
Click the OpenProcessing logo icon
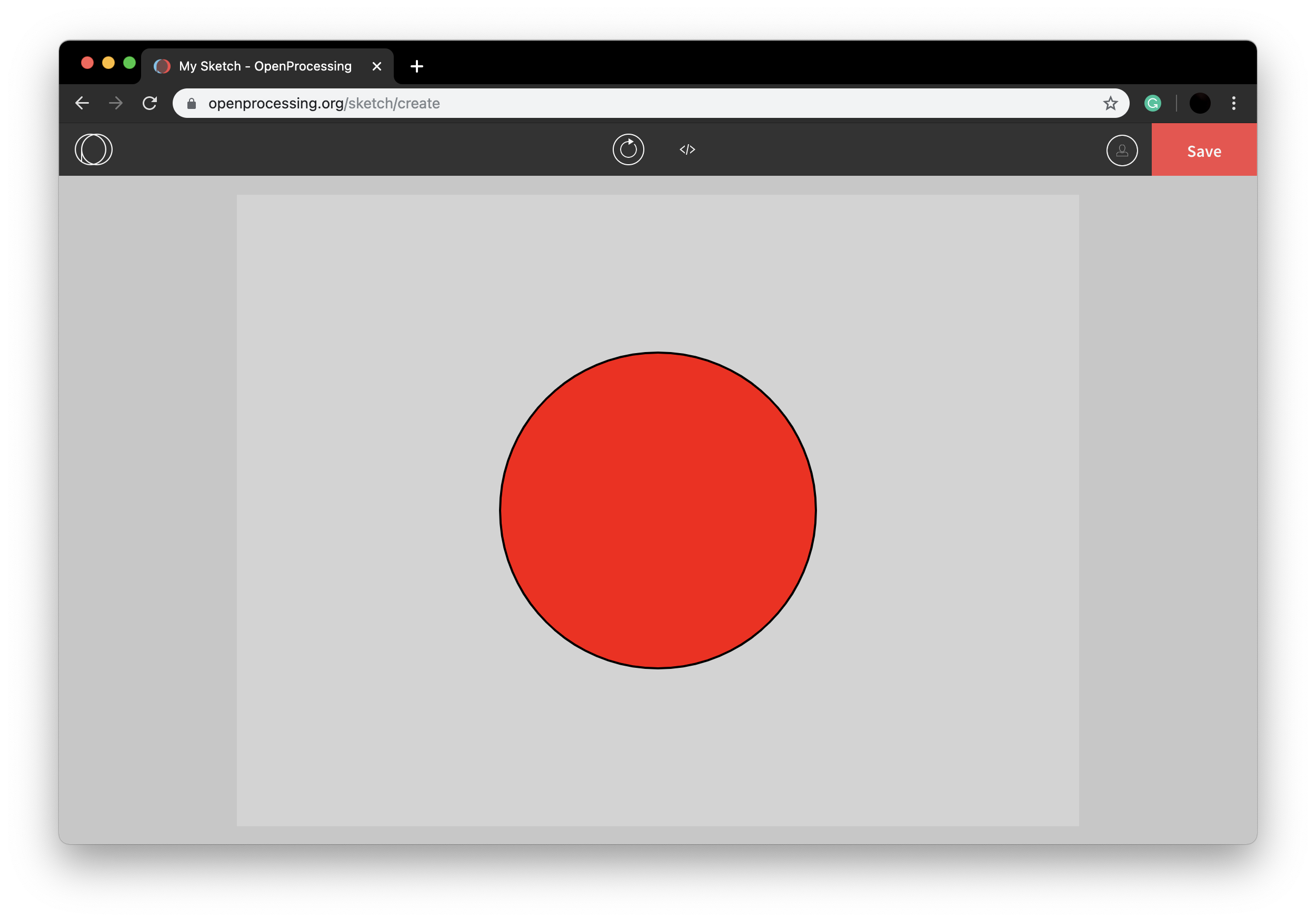click(x=93, y=149)
